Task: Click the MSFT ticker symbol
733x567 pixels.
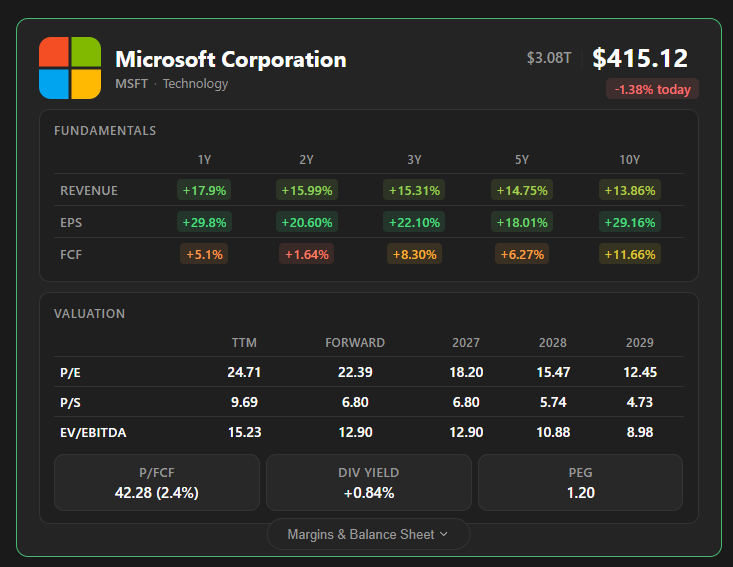Action: coord(131,84)
